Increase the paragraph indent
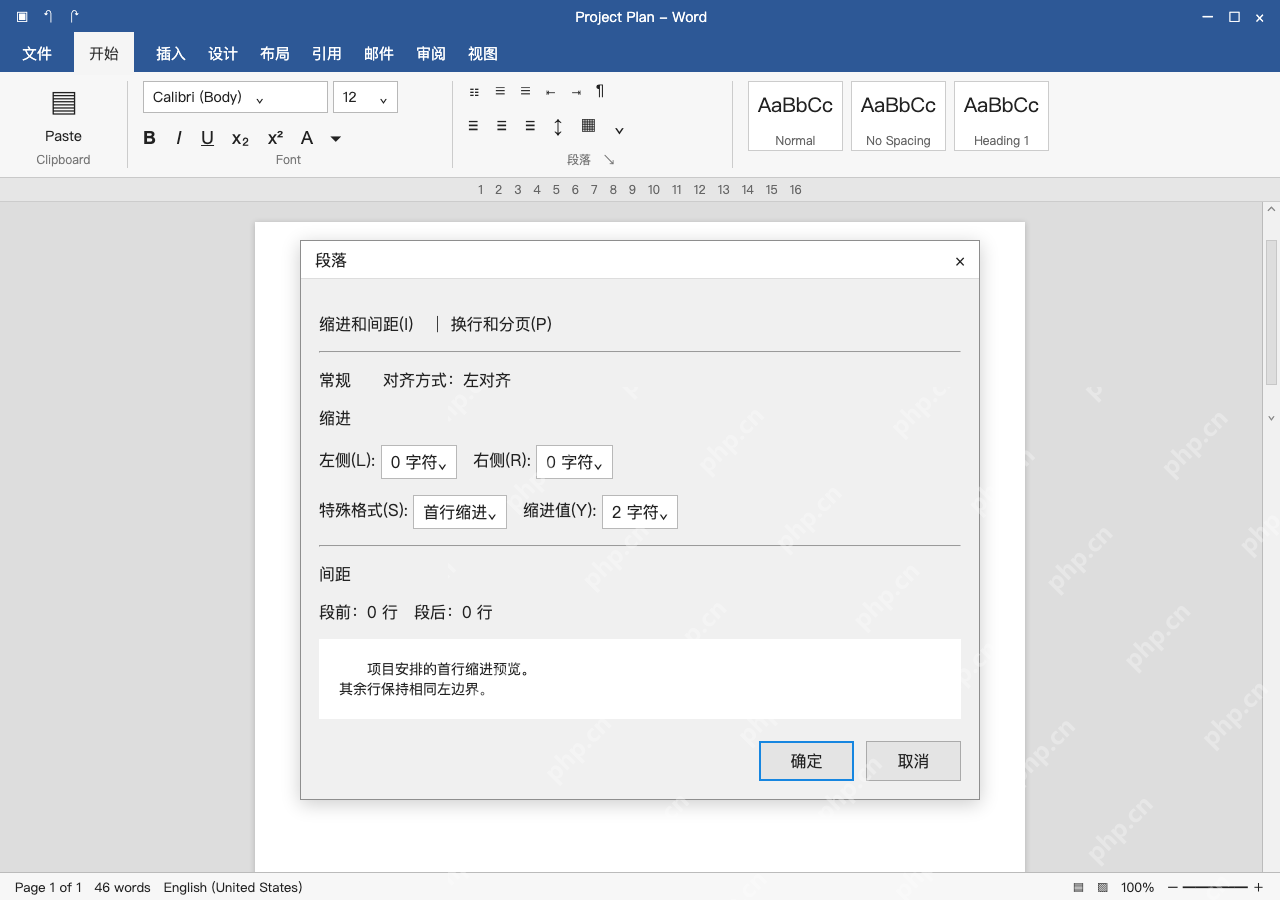Screen dimensions: 1280x900 pos(576,92)
